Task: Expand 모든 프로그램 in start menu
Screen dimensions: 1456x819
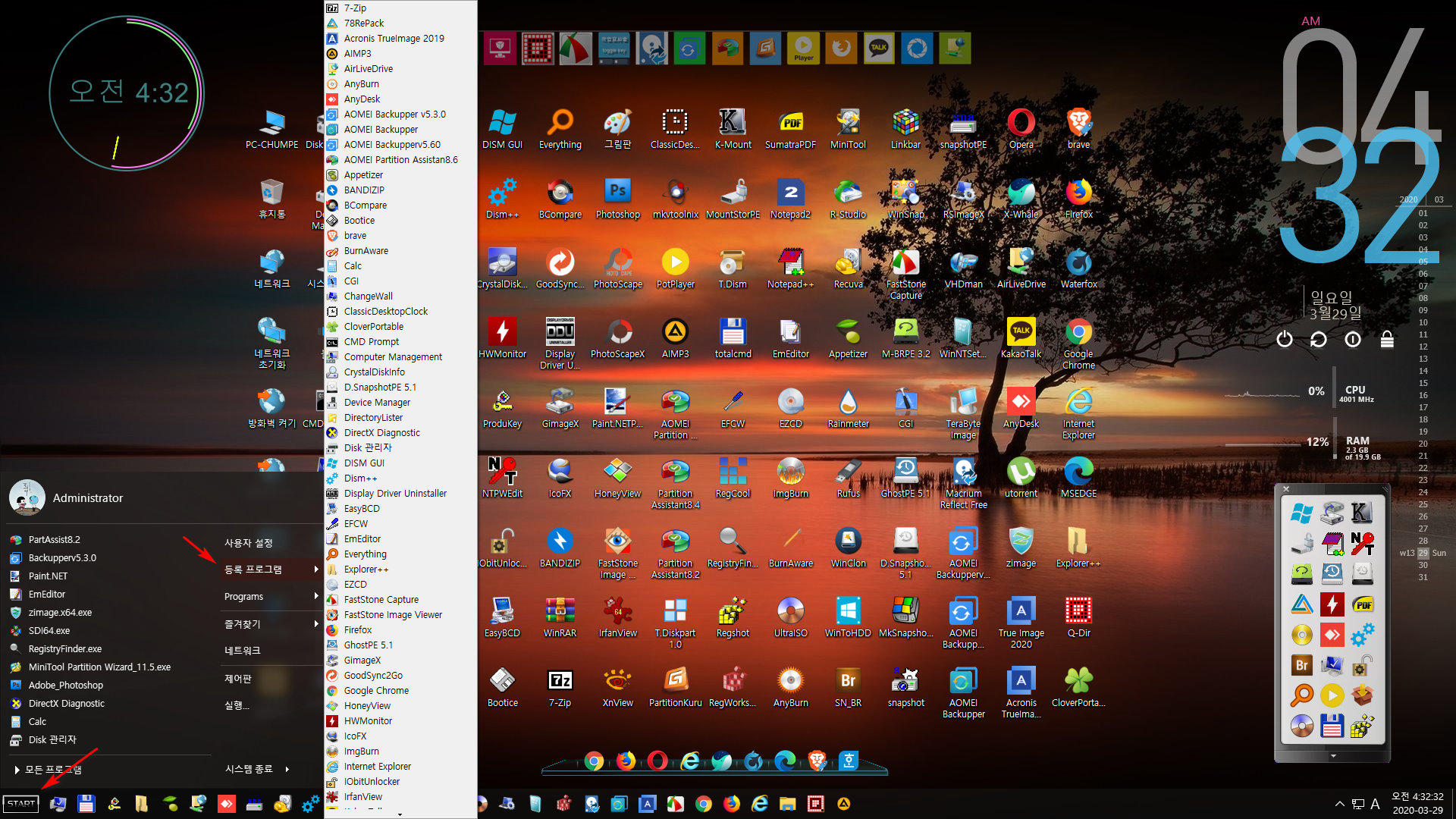Action: (x=49, y=770)
